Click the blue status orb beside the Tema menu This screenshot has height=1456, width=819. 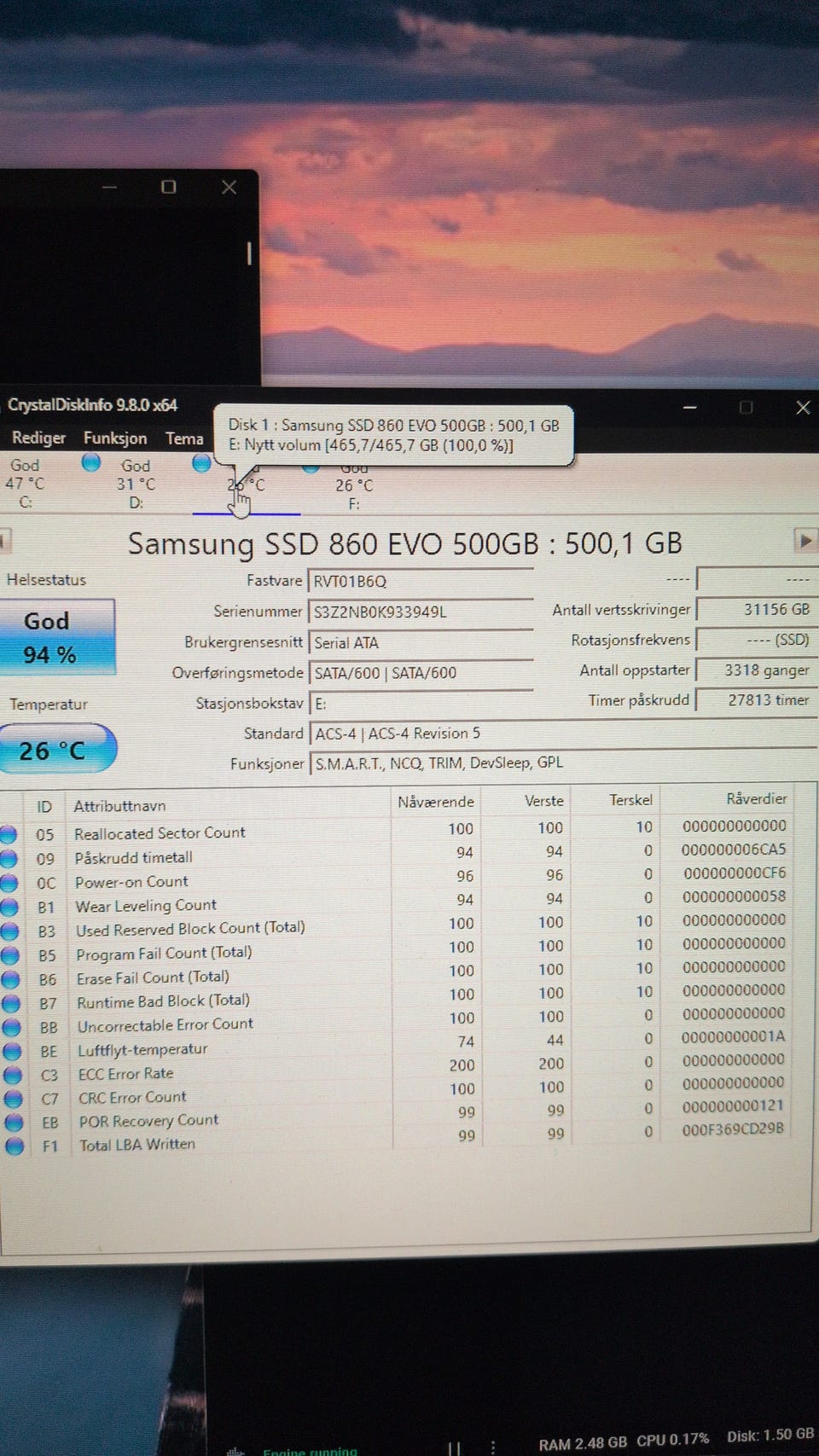point(201,463)
